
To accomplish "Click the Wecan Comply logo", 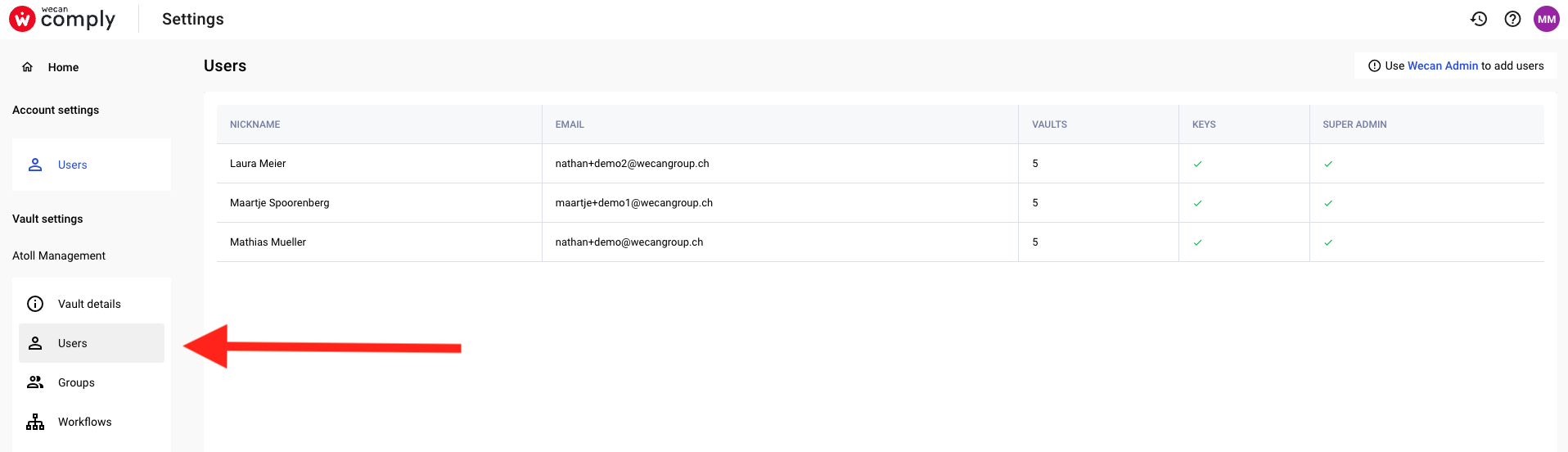I will pyautogui.click(x=62, y=18).
